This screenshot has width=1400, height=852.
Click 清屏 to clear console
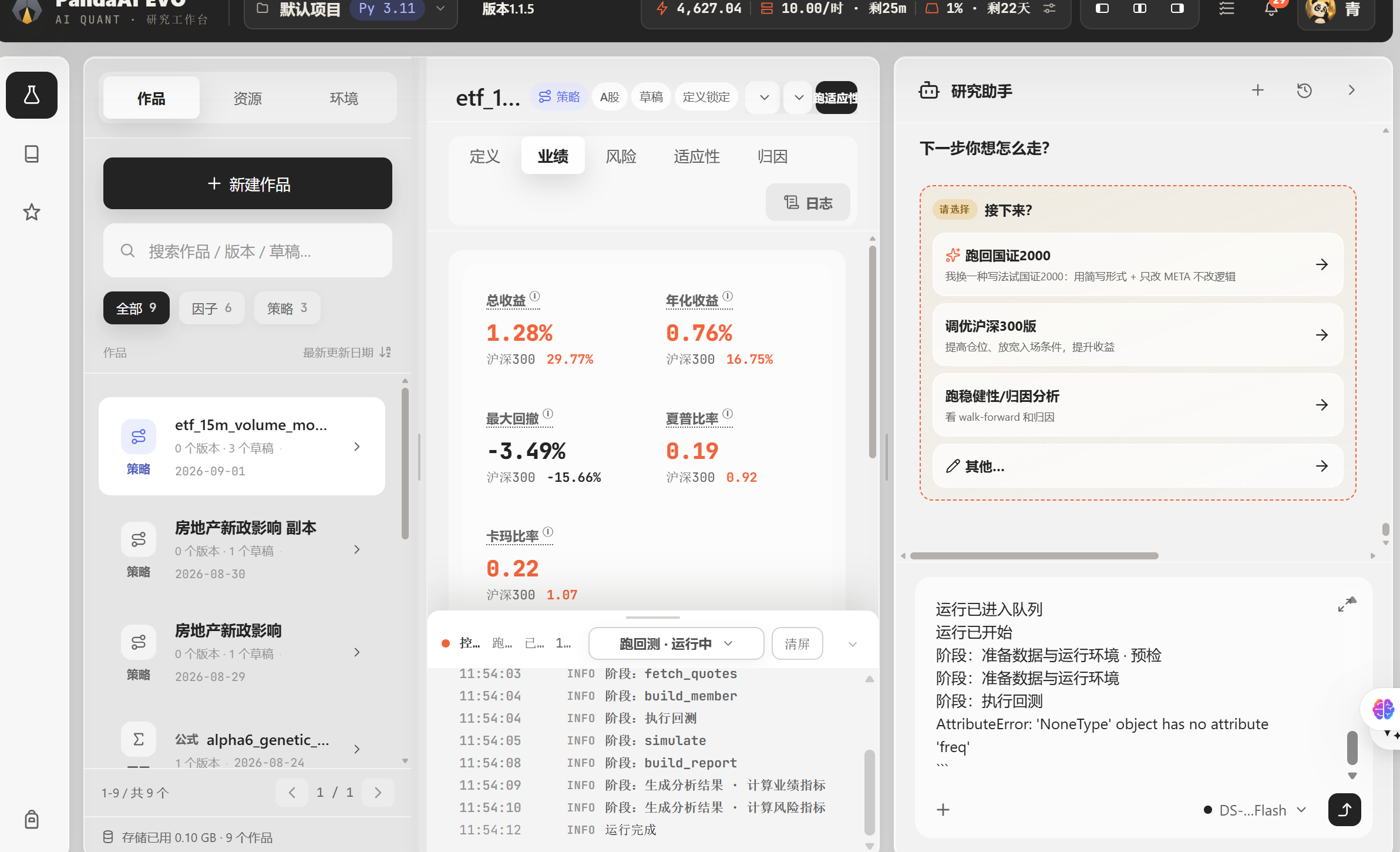(797, 643)
